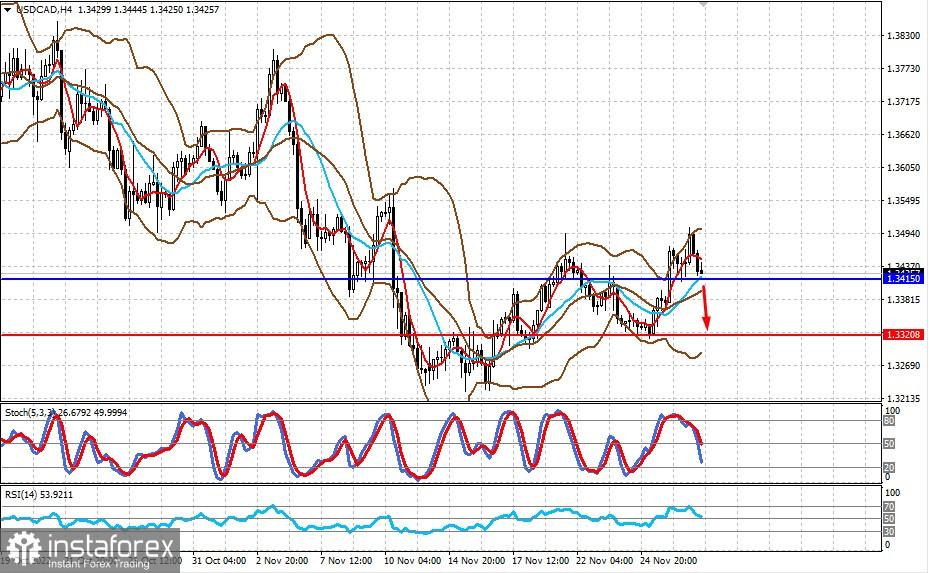Click the Stochastic 80 level label
Viewport: 929px width, 573px height.
[889, 421]
